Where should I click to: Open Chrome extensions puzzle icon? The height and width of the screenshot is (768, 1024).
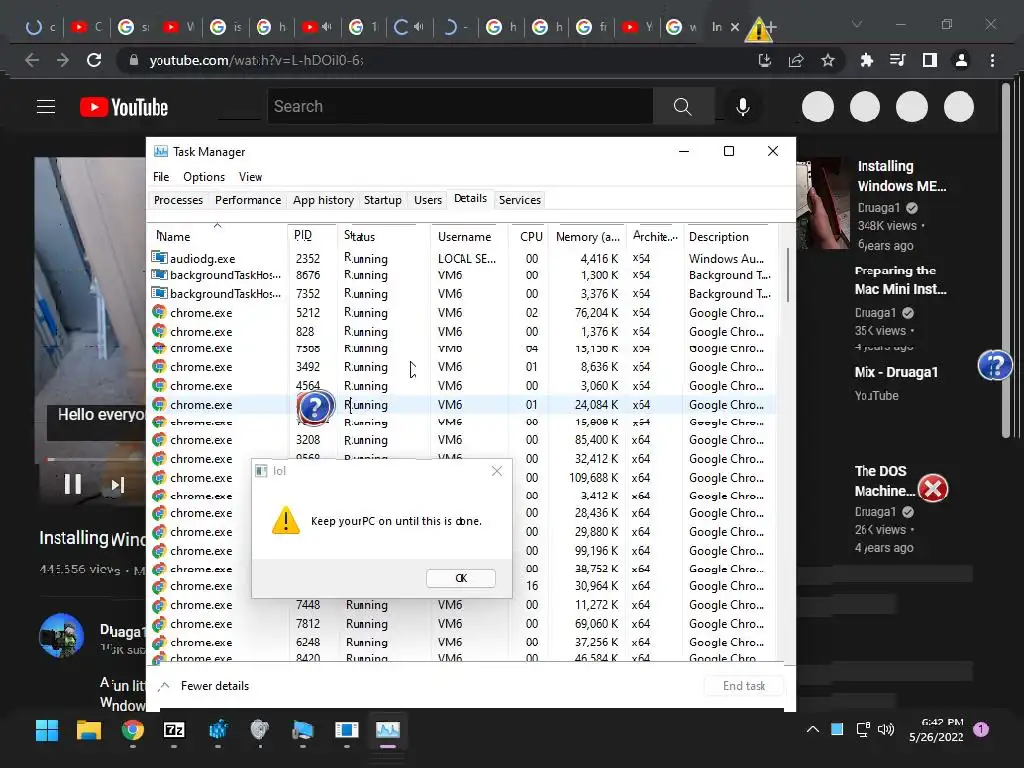pyautogui.click(x=867, y=61)
